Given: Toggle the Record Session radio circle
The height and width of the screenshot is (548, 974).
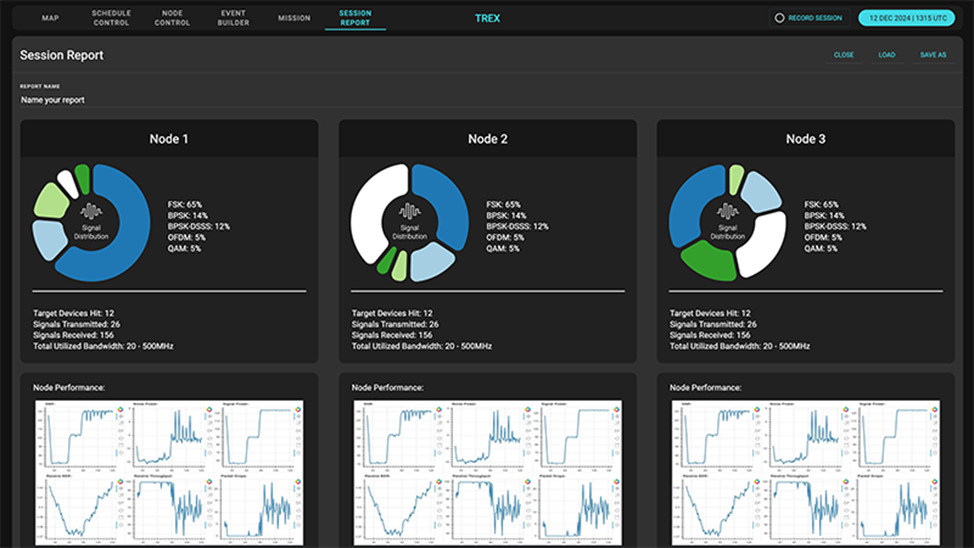Looking at the screenshot, I should point(780,18).
